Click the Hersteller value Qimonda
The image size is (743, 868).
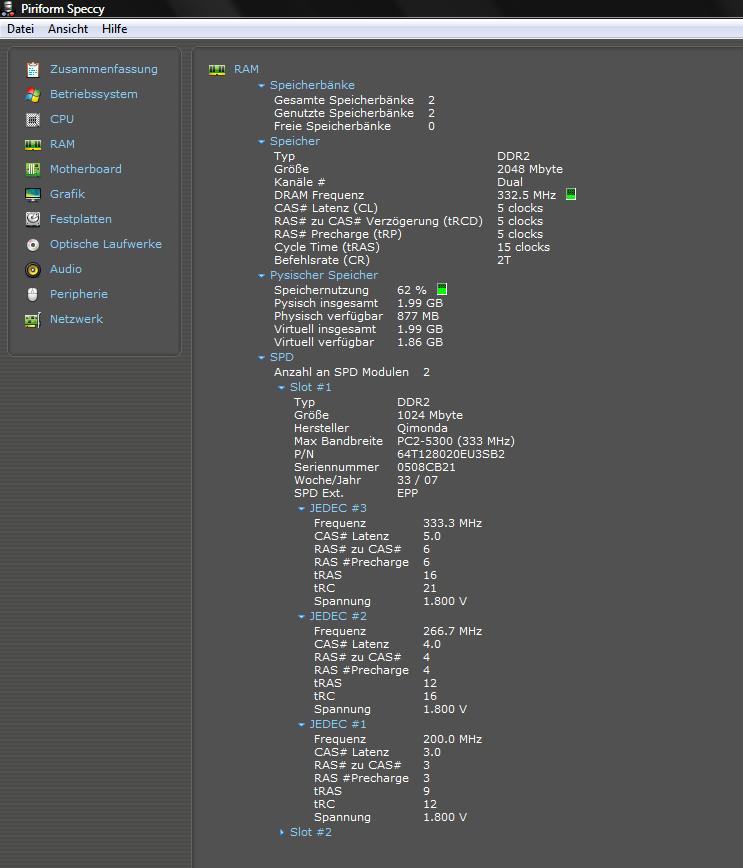pos(422,428)
